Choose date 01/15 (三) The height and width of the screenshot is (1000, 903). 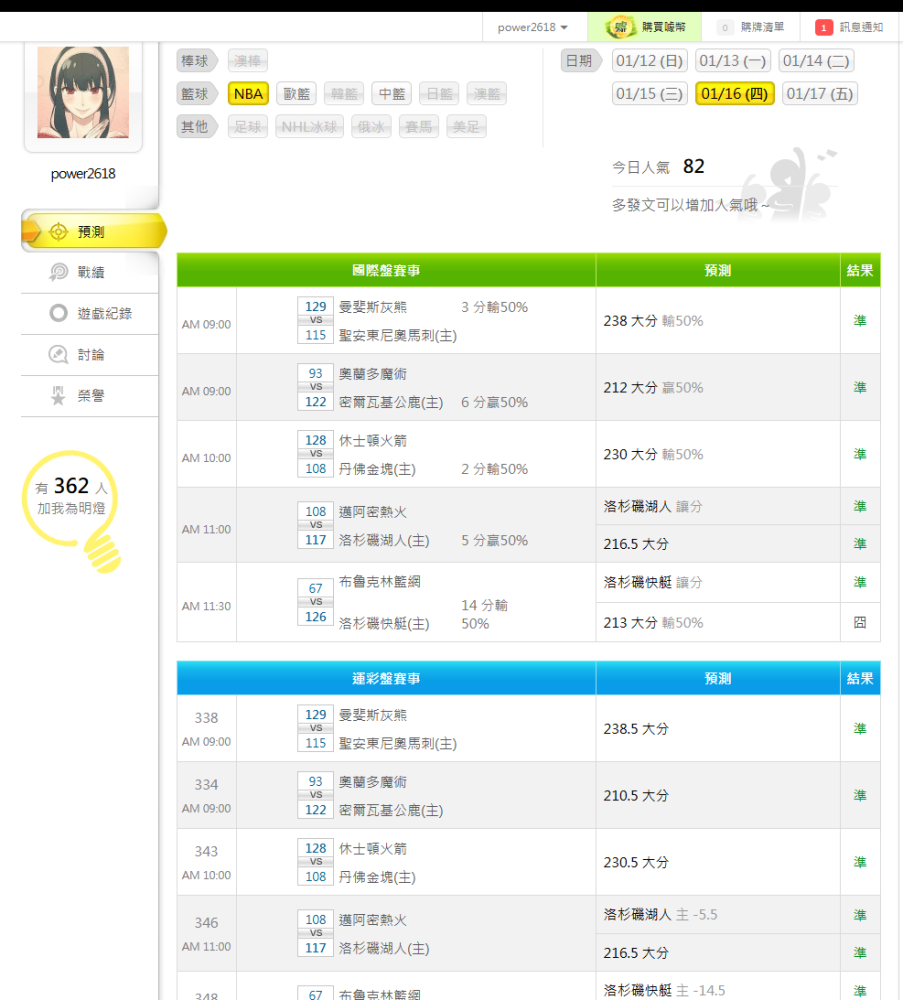point(650,94)
